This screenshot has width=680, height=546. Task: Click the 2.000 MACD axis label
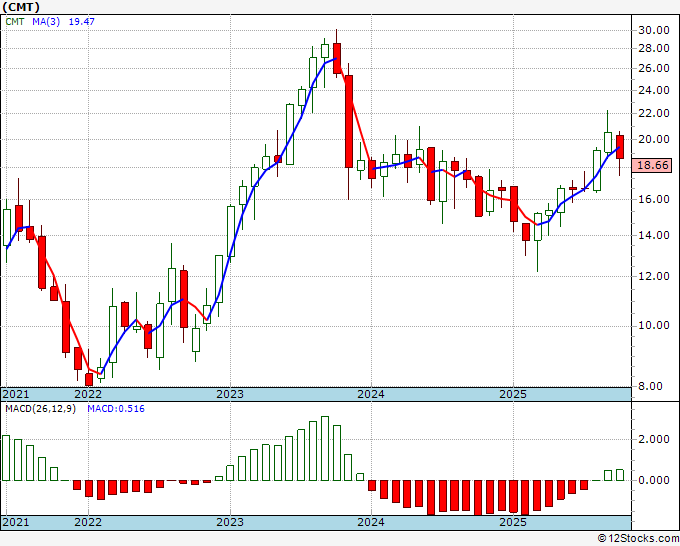(654, 439)
